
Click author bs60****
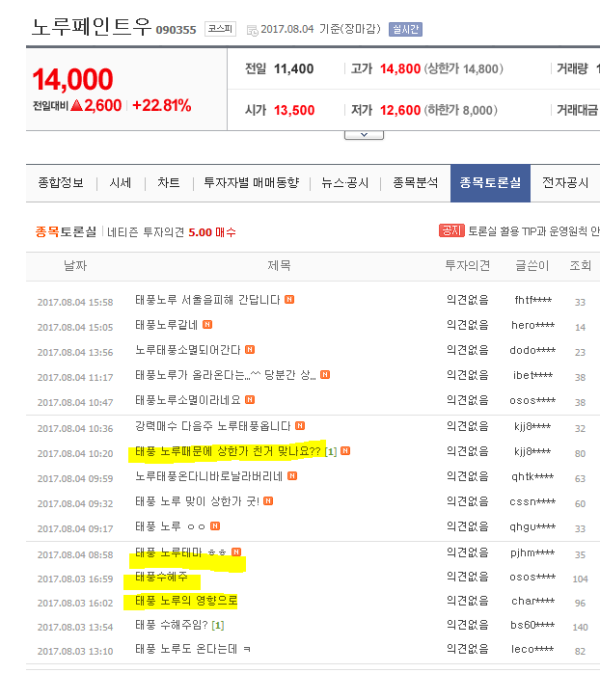pyautogui.click(x=533, y=625)
